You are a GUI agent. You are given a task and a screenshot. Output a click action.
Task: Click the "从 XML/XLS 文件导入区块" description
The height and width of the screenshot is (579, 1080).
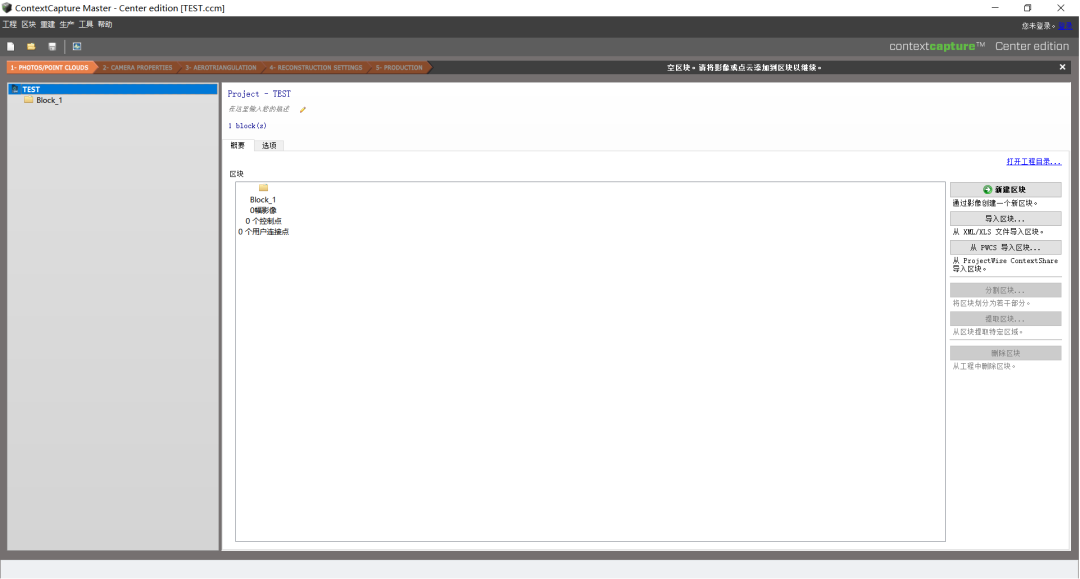point(997,232)
